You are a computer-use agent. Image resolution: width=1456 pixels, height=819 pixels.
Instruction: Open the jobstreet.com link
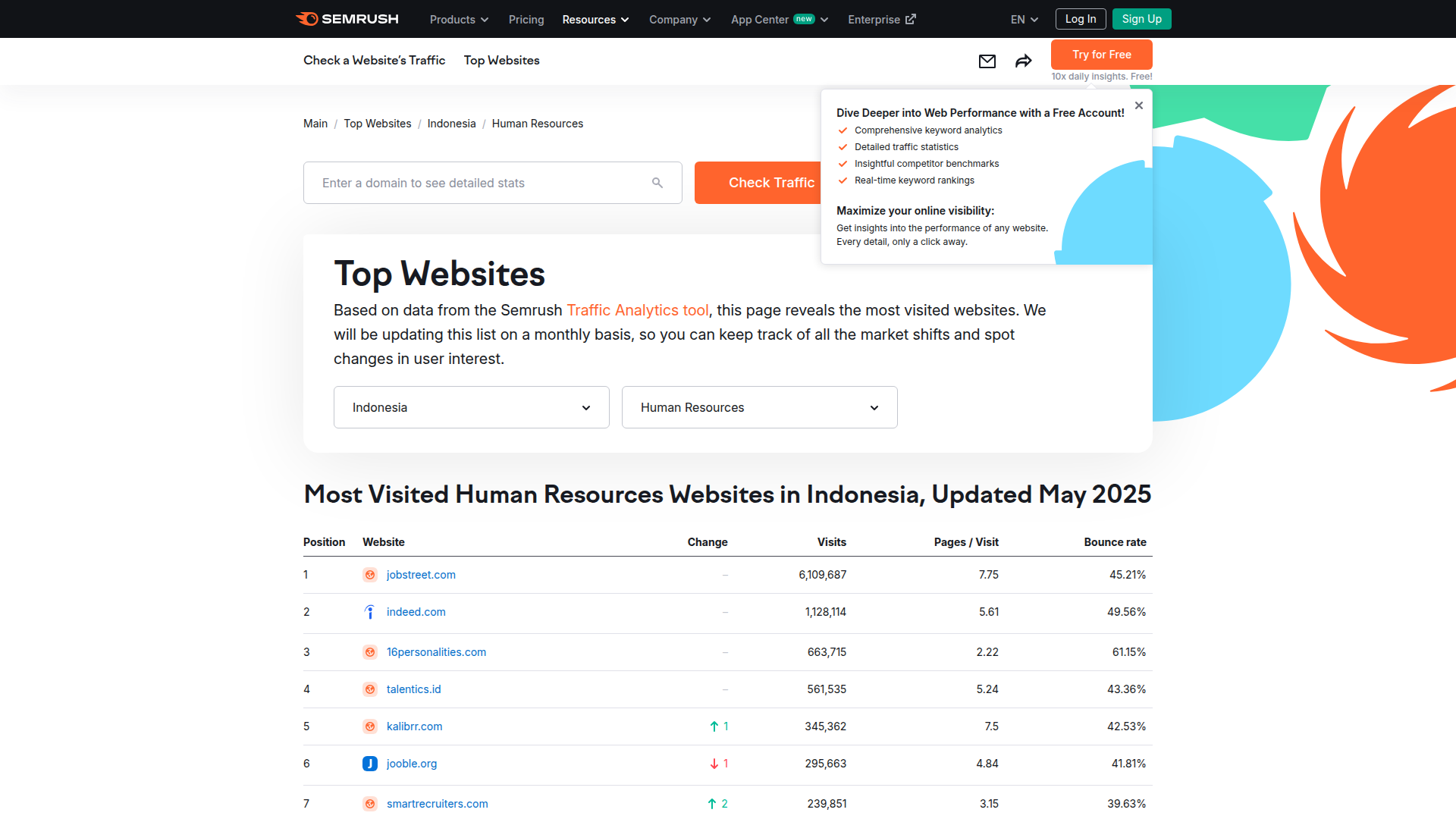point(421,575)
